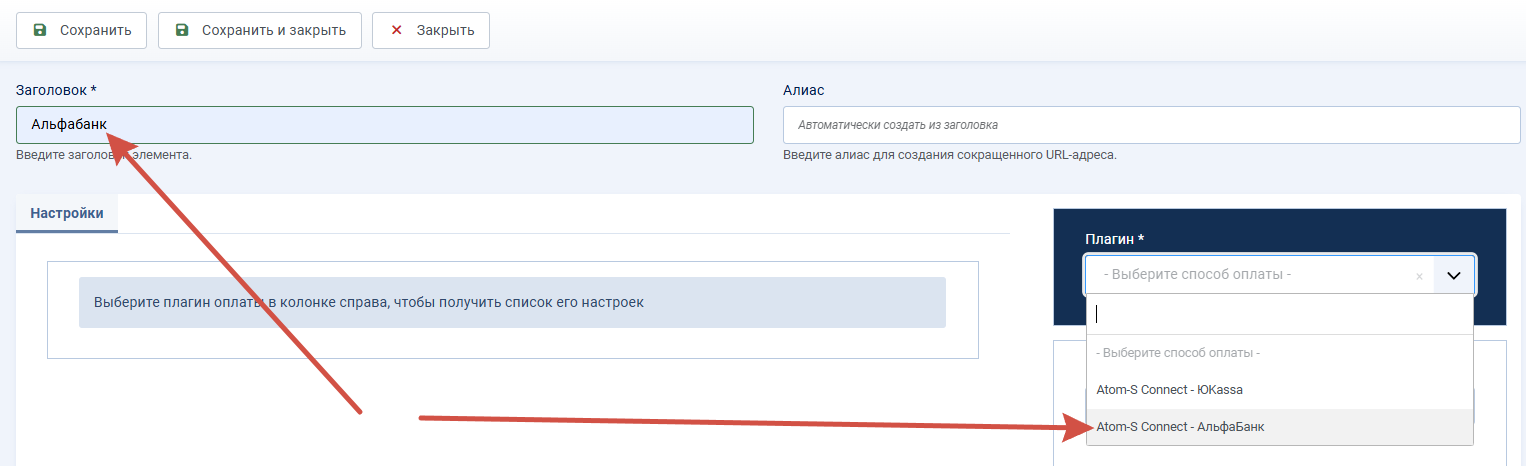Click floppy icon on Сохранить и закрыть

click(x=182, y=30)
